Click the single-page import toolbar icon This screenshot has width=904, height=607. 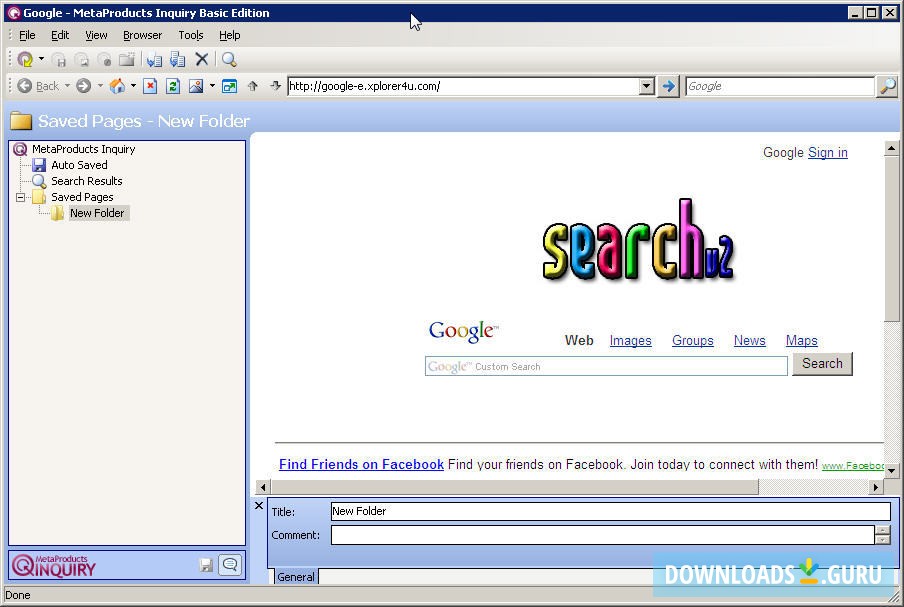point(154,59)
